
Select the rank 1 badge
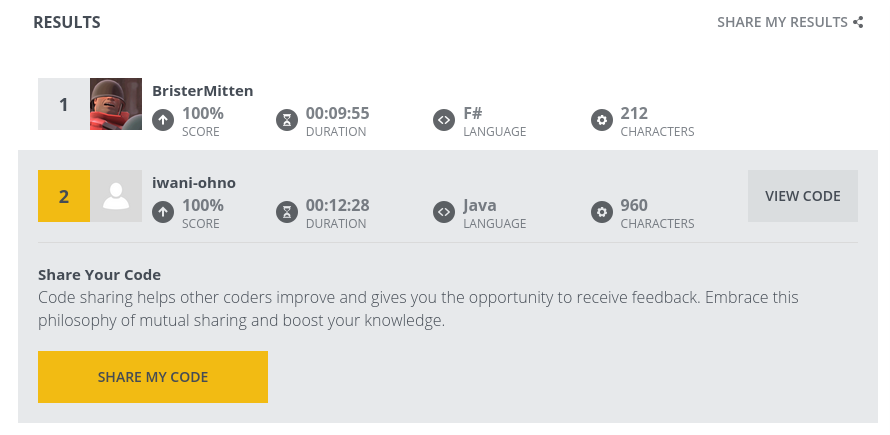click(64, 104)
